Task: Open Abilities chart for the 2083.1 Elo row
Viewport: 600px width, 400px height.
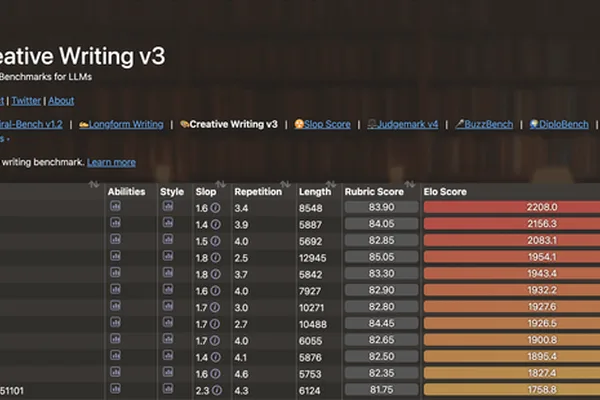Action: [115, 239]
